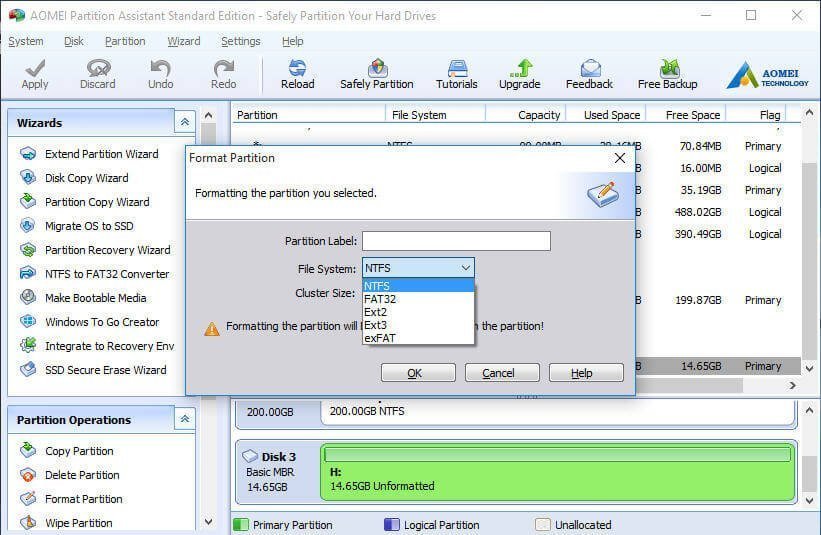This screenshot has height=535, width=821.
Task: Click the Upgrade toolbar icon
Action: (x=519, y=74)
